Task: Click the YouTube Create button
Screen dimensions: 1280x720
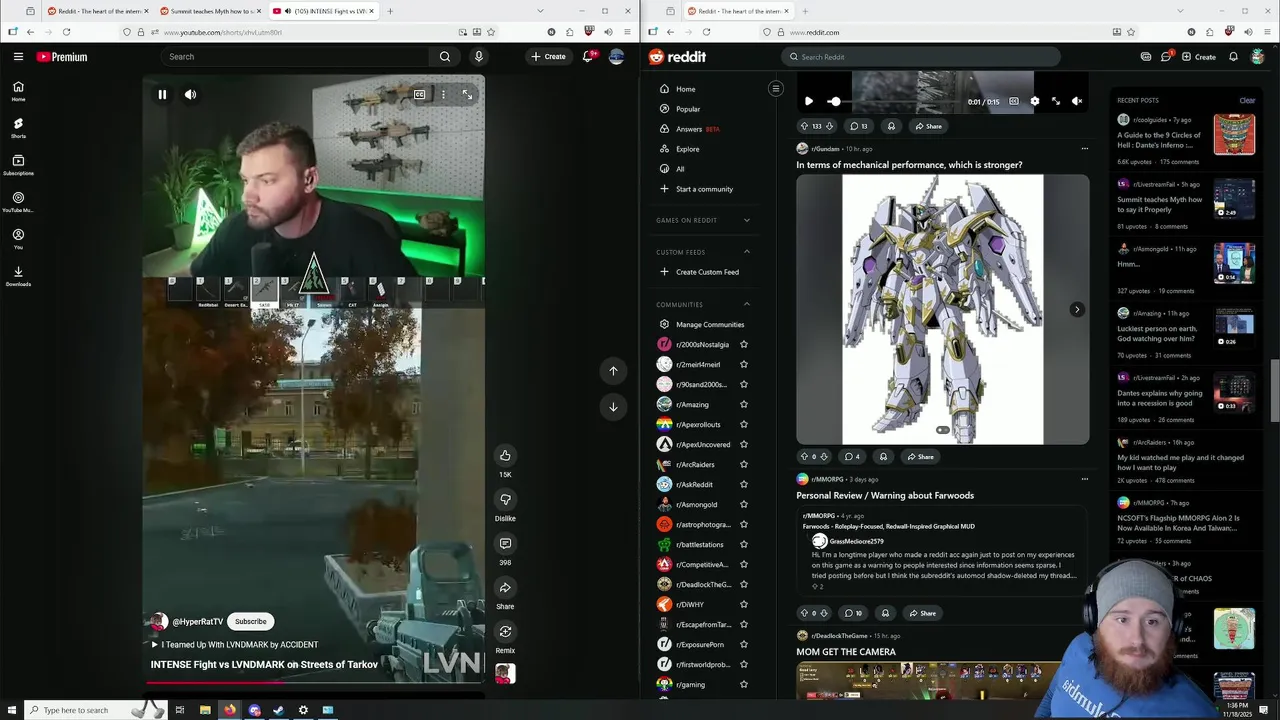Action: (548, 57)
